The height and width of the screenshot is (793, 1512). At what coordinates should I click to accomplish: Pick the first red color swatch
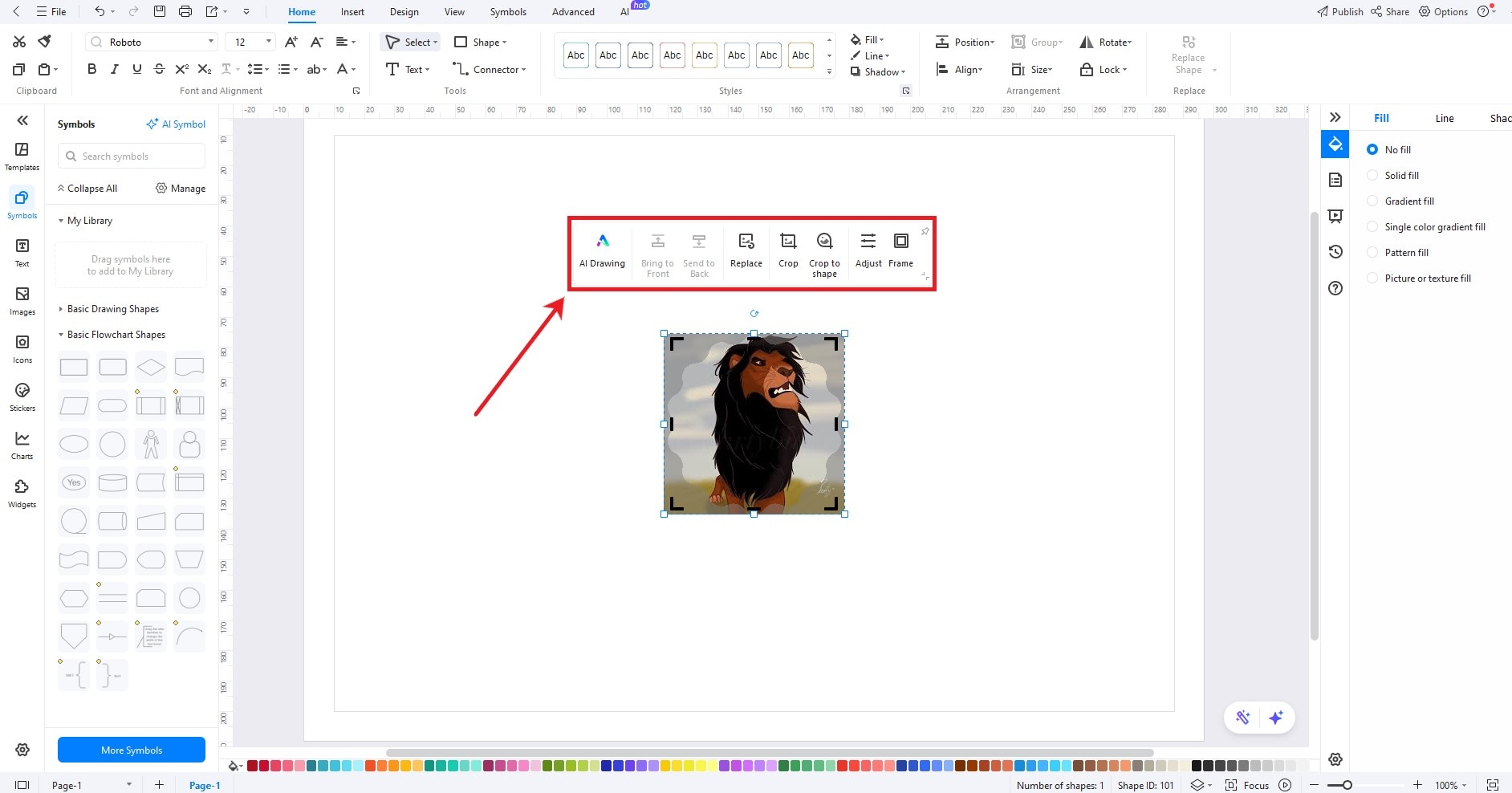(252, 766)
